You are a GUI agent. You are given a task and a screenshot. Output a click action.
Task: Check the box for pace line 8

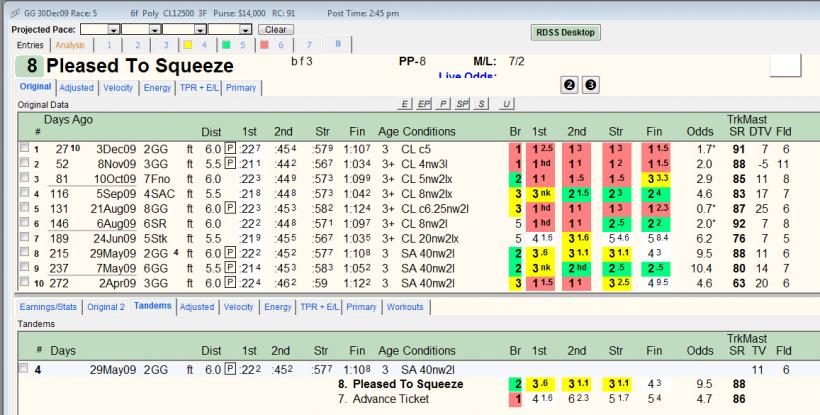point(24,252)
